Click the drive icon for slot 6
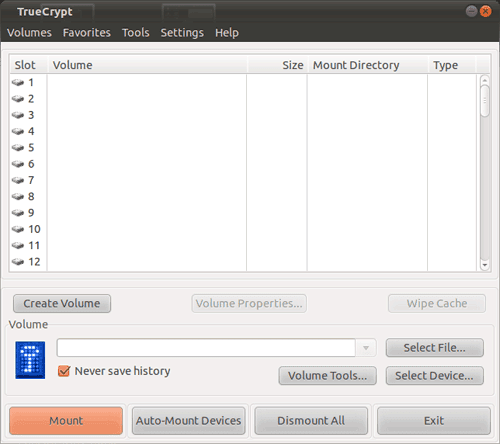Screen dimensions: 500x444 click(x=18, y=164)
